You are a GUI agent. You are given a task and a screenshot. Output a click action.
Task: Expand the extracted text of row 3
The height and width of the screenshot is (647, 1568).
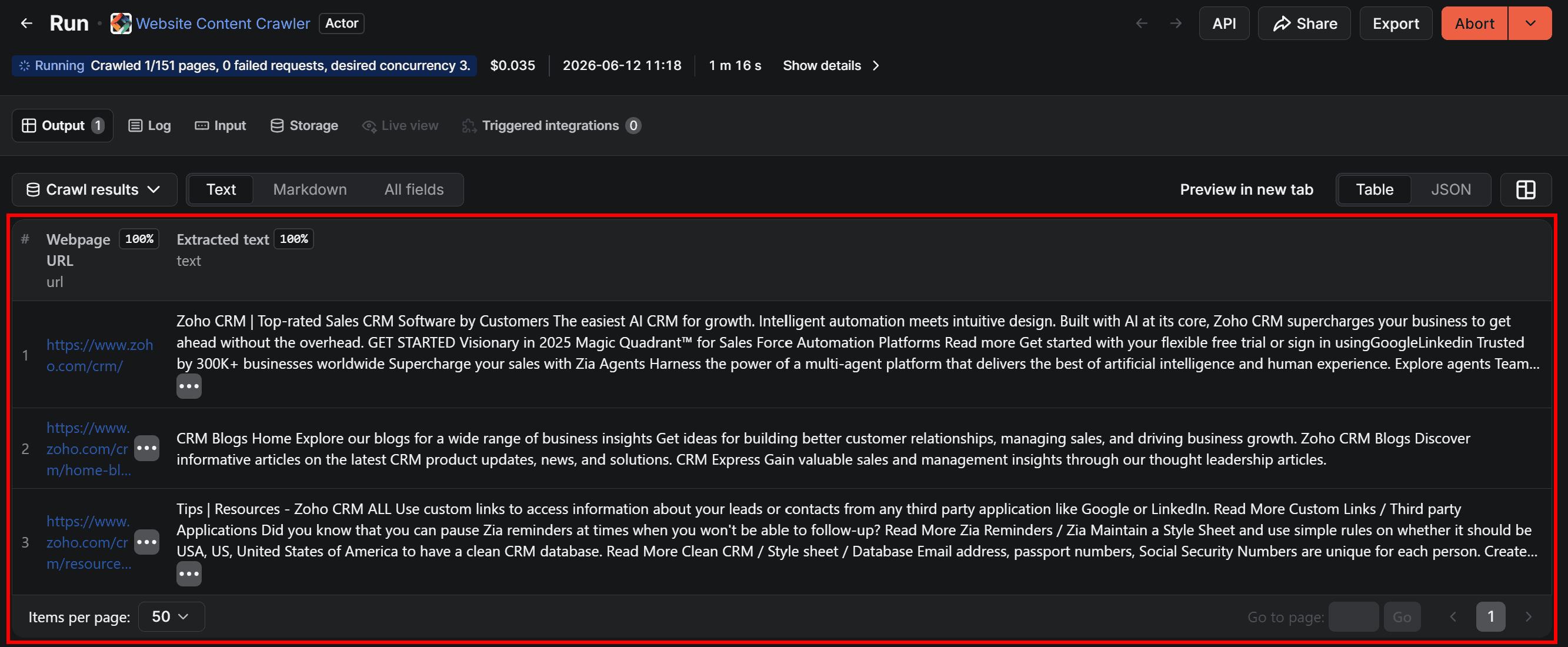click(189, 573)
